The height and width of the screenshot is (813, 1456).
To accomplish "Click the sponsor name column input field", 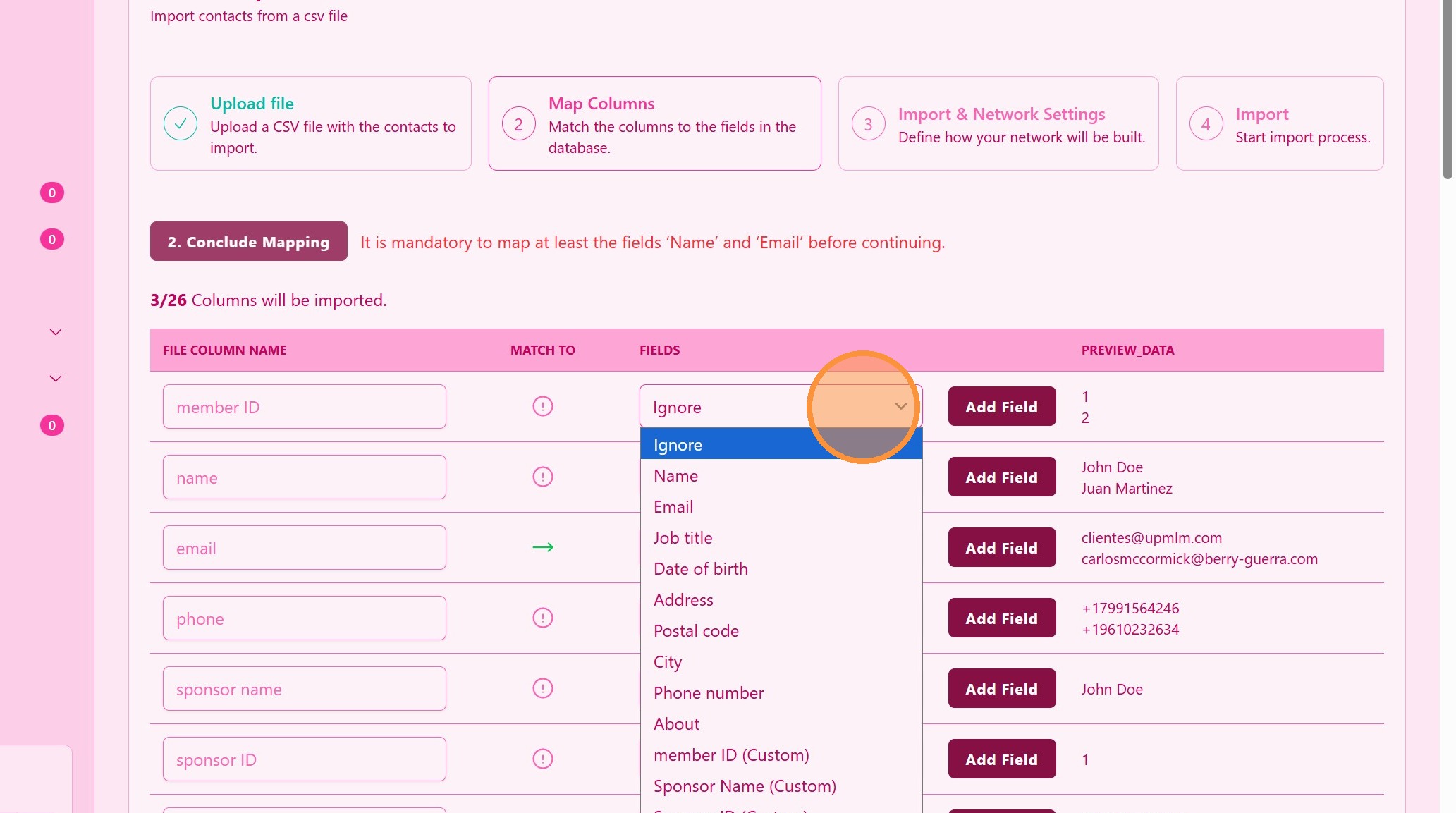I will point(304,688).
